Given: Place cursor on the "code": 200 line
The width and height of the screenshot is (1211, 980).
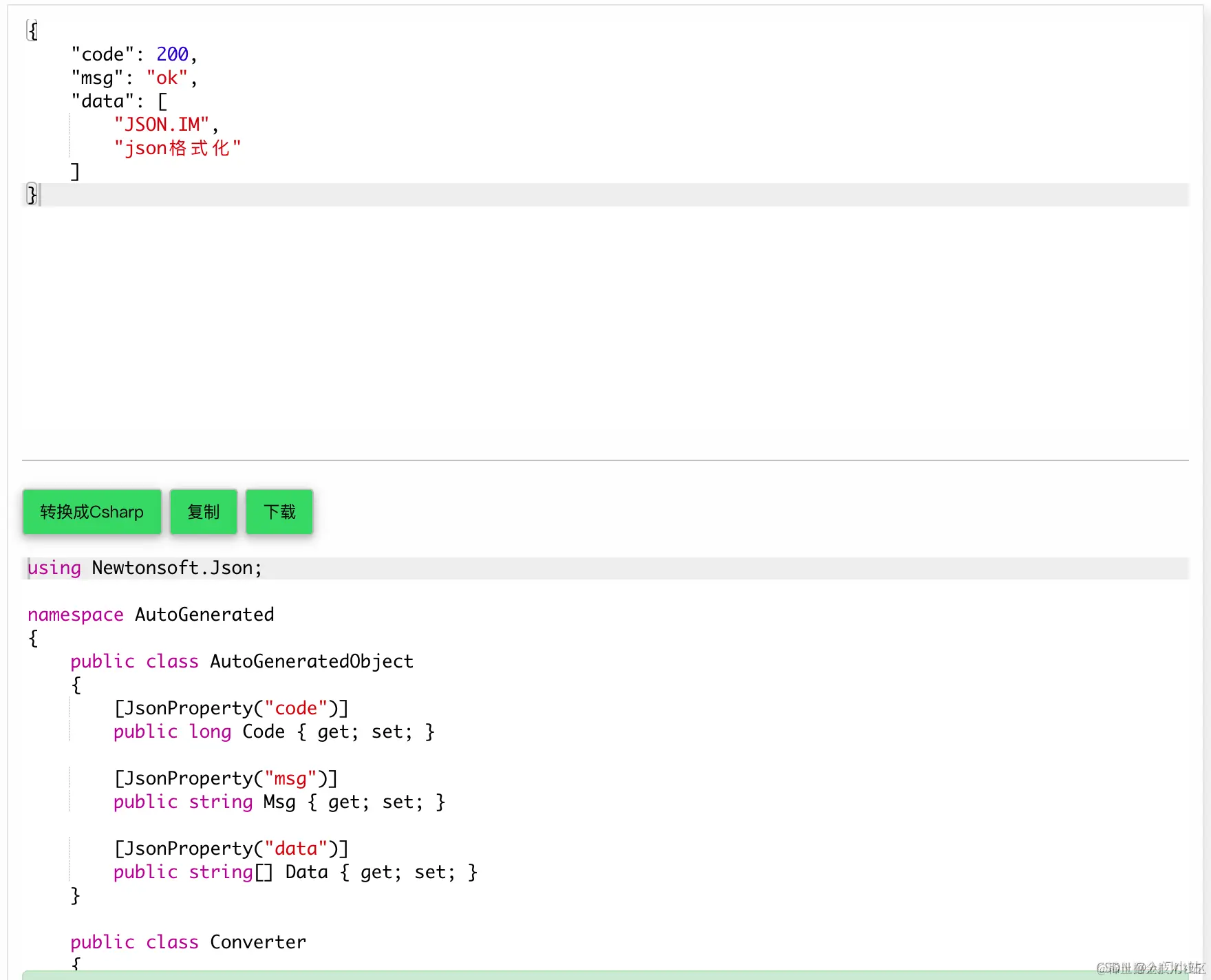Looking at the screenshot, I should pyautogui.click(x=134, y=54).
